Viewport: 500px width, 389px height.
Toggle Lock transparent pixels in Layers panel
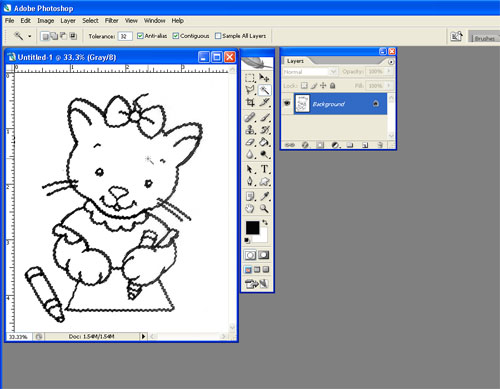[304, 86]
